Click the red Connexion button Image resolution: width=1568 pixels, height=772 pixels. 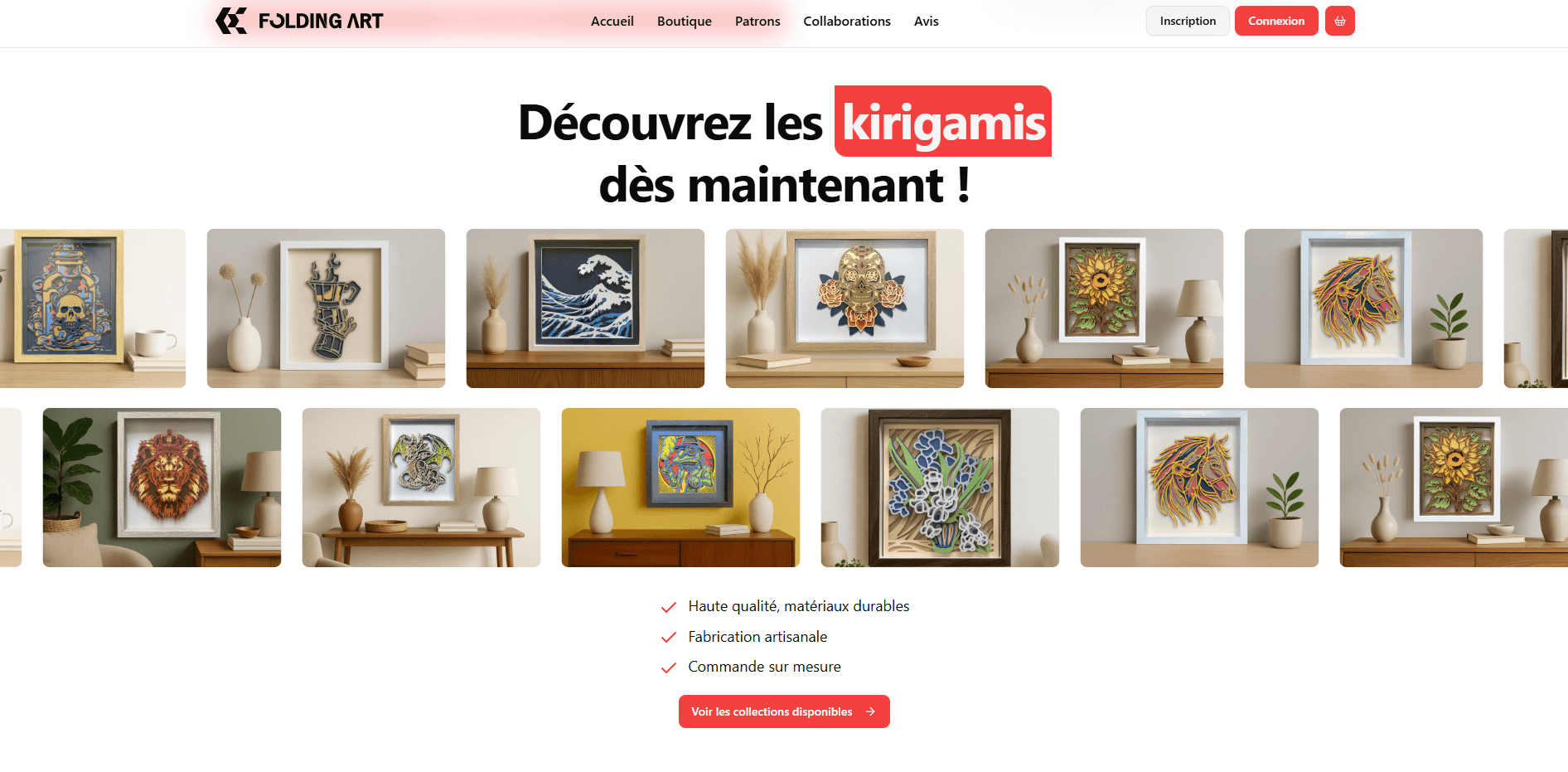click(1276, 21)
